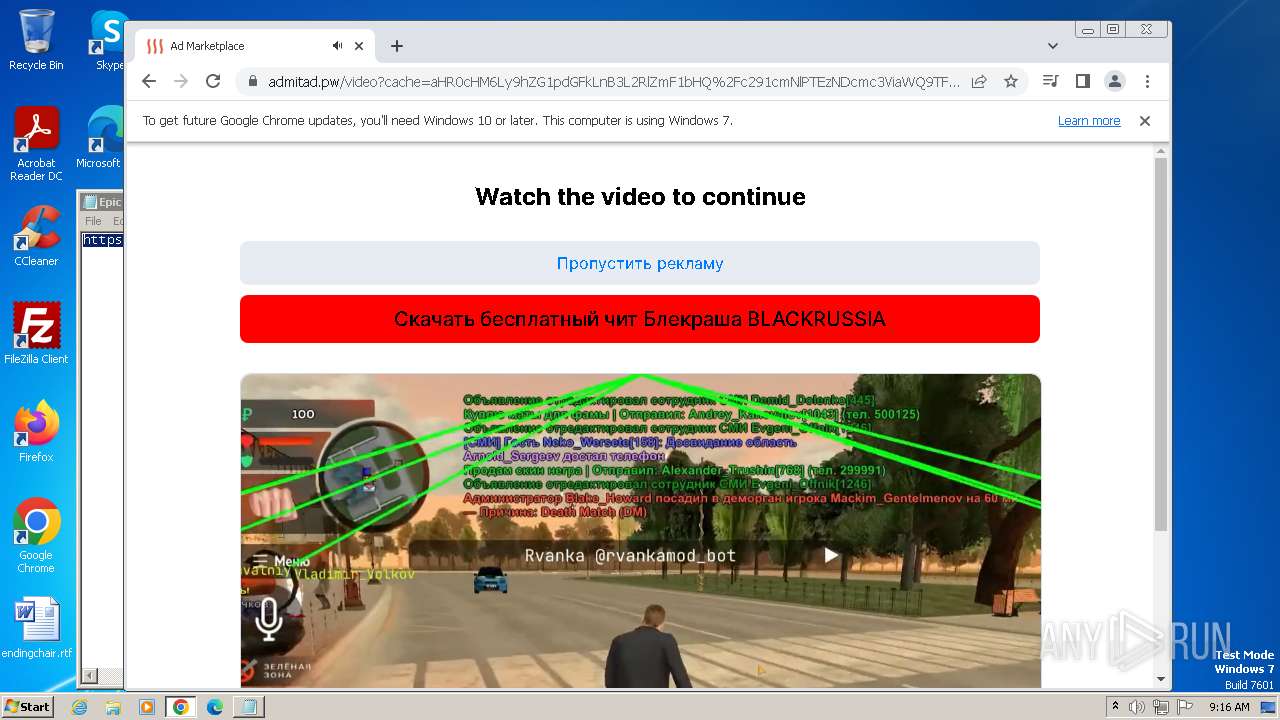Viewport: 1280px width, 720px height.
Task: Mute the Ad Marketplace tab audio
Action: coord(338,46)
